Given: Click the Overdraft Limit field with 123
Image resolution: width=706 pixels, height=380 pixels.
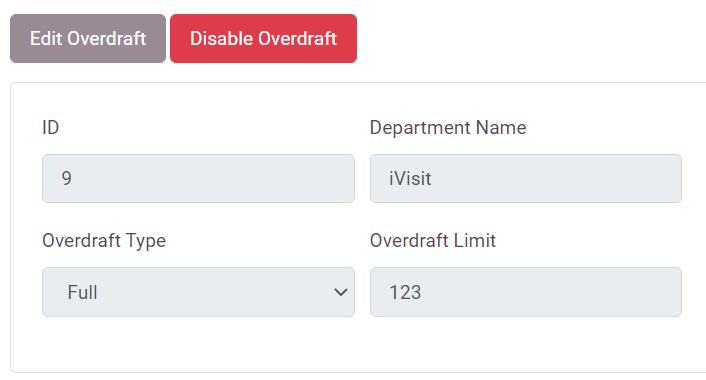Looking at the screenshot, I should click(525, 292).
